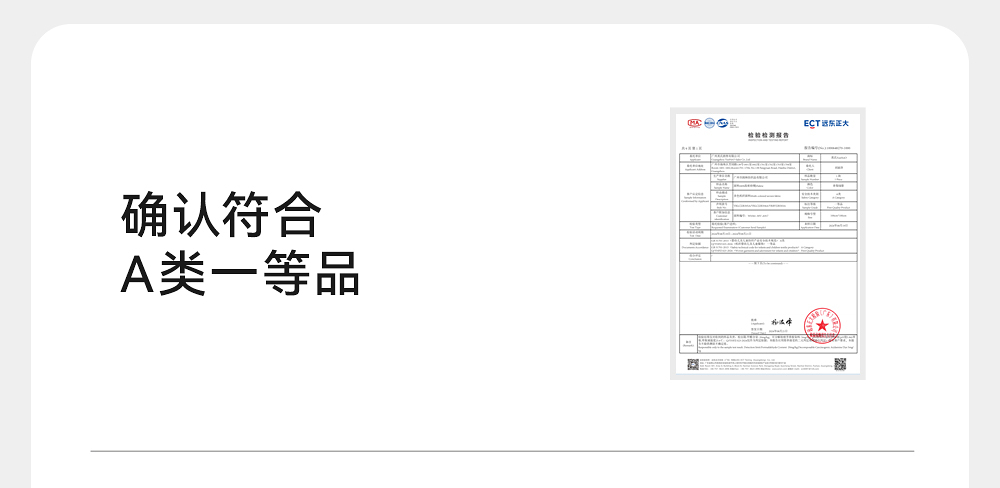Click the heading text A类一等品
The image size is (1000, 488).
tap(240, 273)
